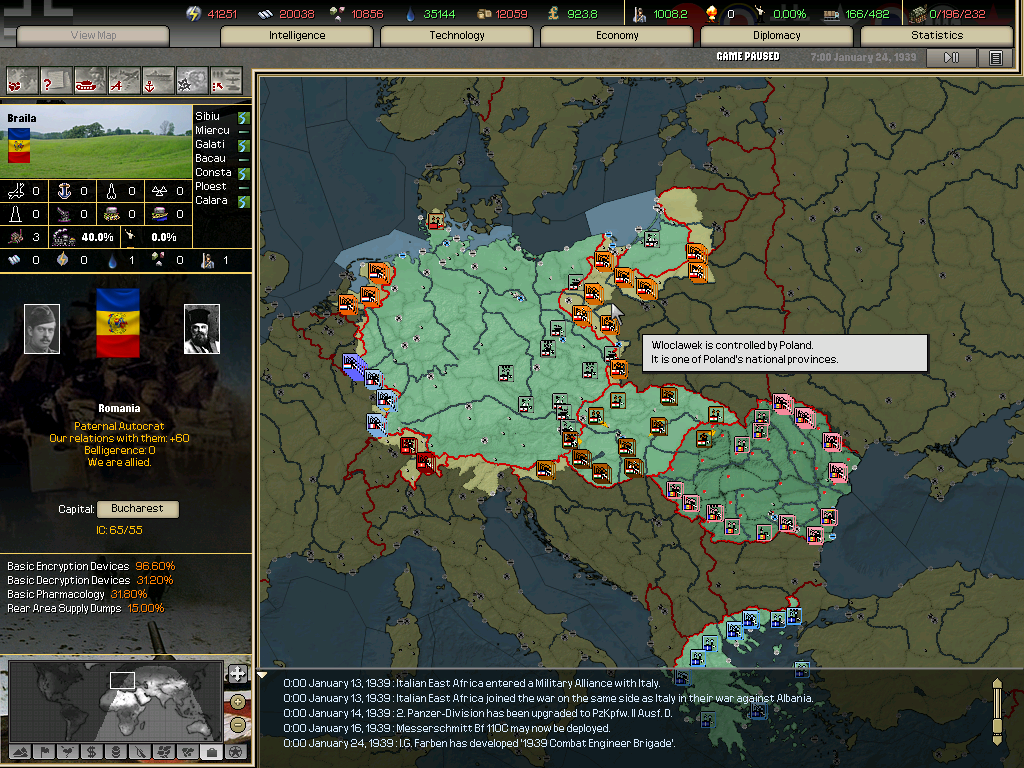Switch to economic map mode (dollar icon)

point(92,752)
